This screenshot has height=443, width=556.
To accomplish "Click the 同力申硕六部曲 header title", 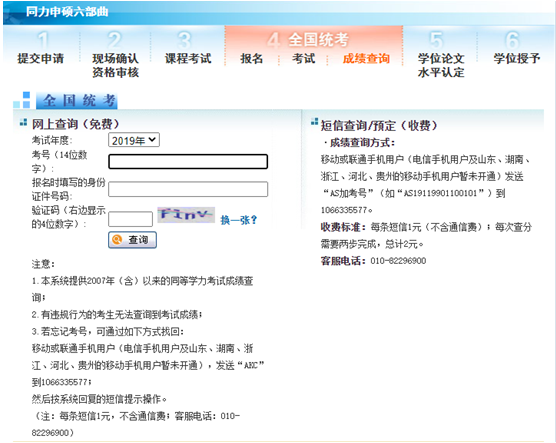I will point(67,12).
